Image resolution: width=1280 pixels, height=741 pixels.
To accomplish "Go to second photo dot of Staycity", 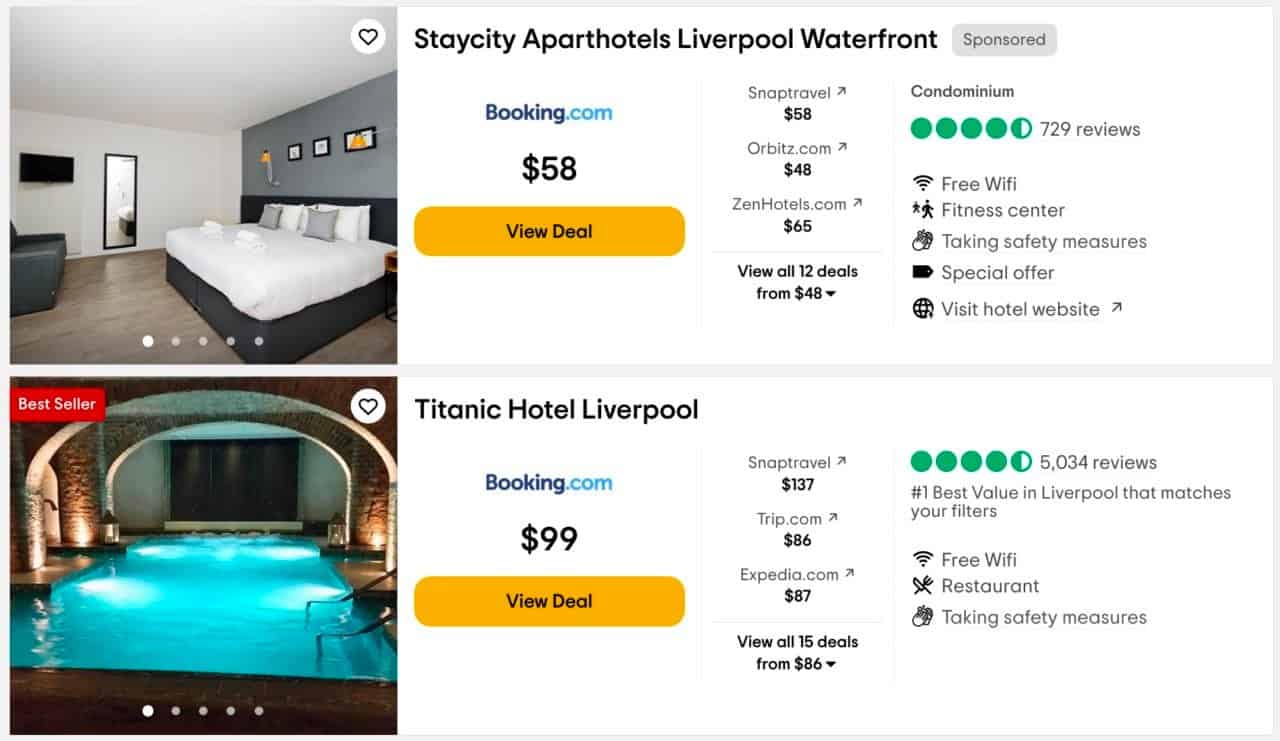I will 176,341.
